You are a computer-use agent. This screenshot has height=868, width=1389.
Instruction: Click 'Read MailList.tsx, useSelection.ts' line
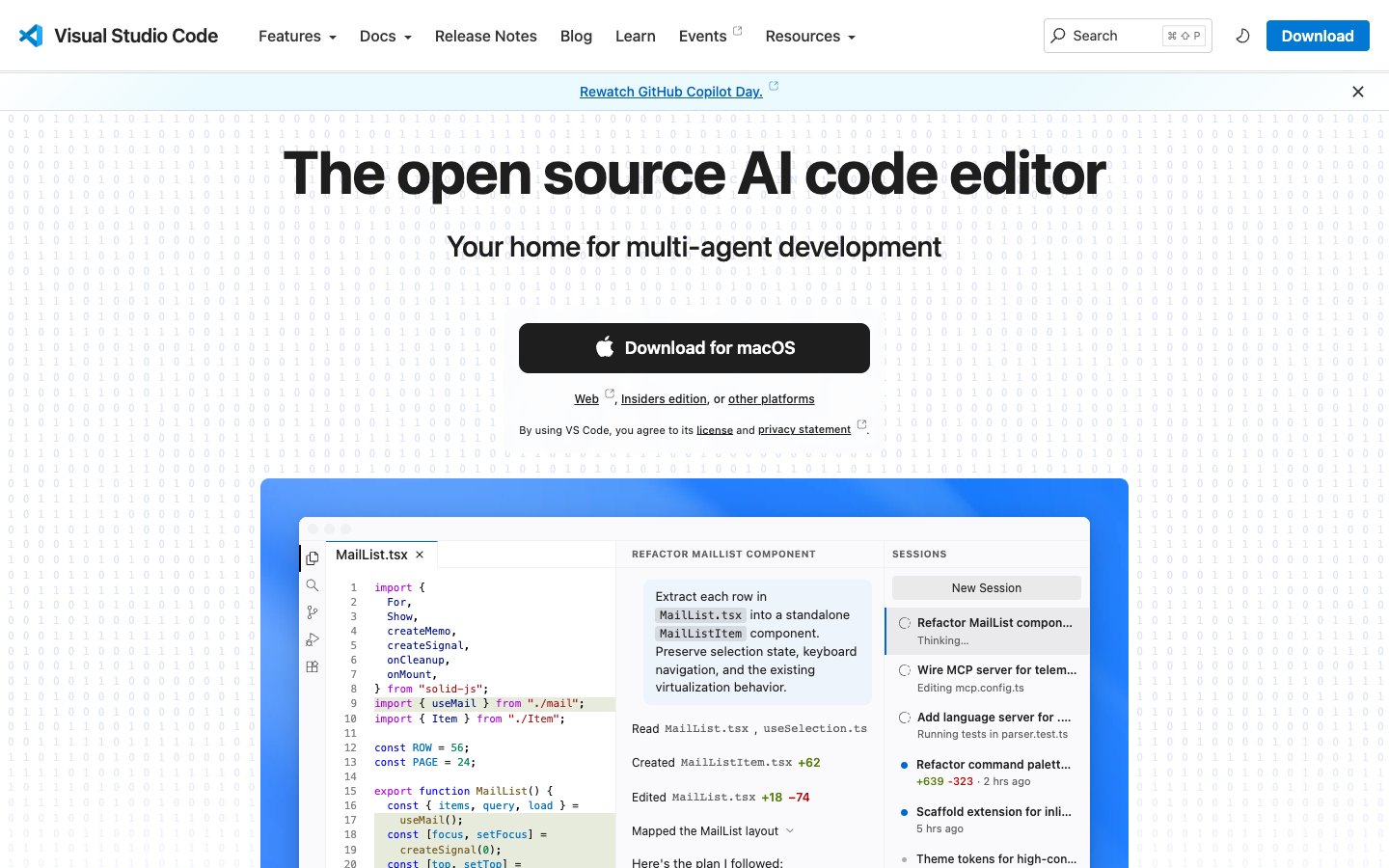click(749, 729)
